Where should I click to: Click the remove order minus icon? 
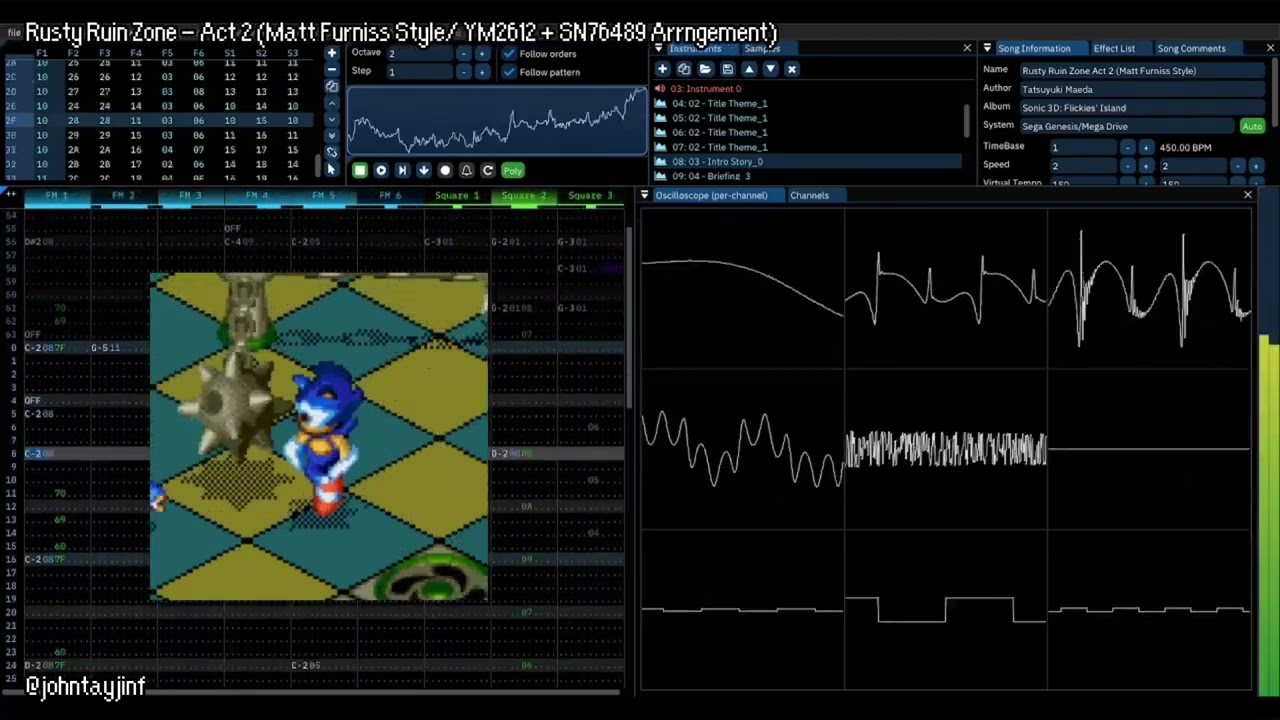click(332, 69)
